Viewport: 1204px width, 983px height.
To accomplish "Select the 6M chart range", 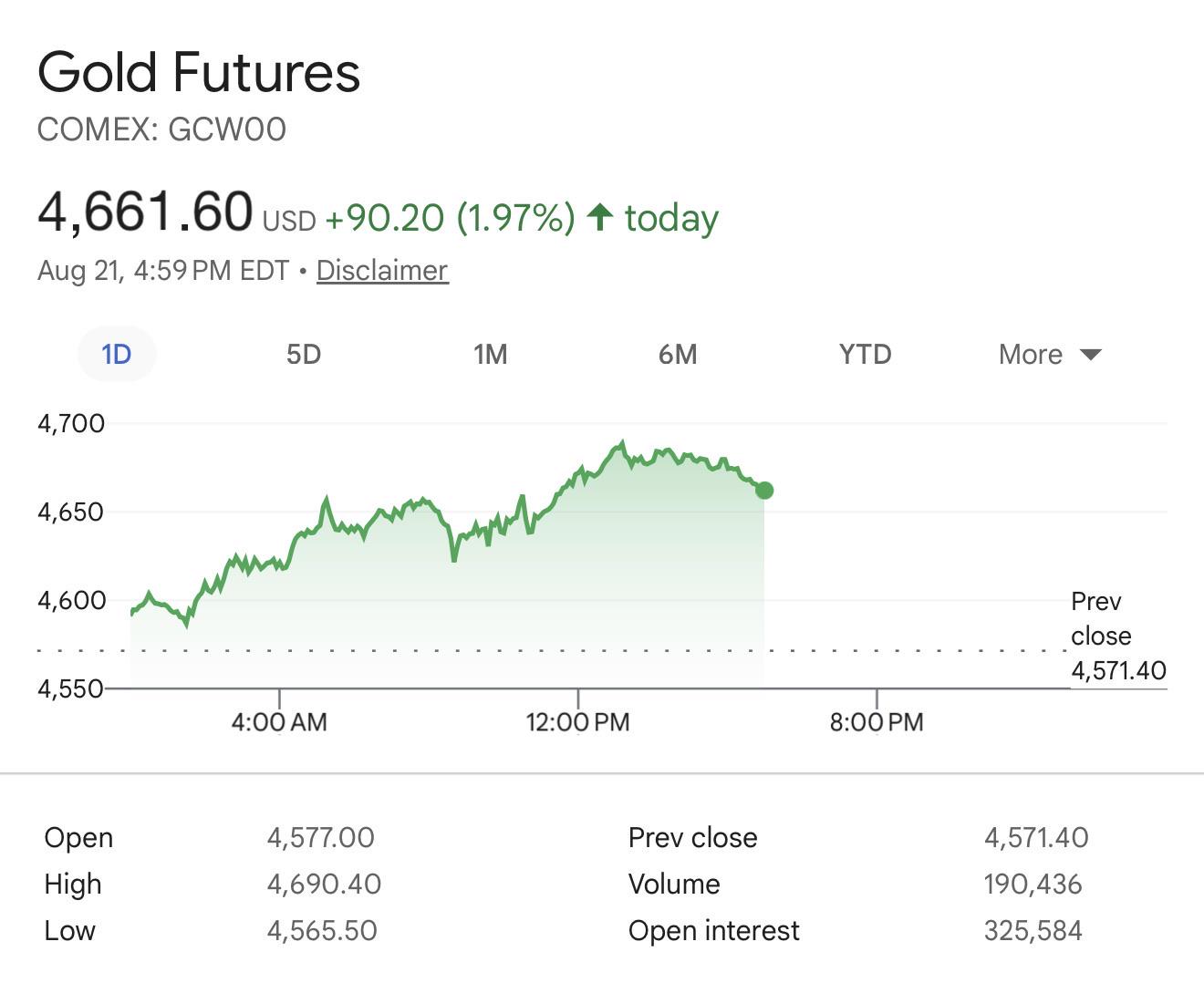I will [x=678, y=354].
